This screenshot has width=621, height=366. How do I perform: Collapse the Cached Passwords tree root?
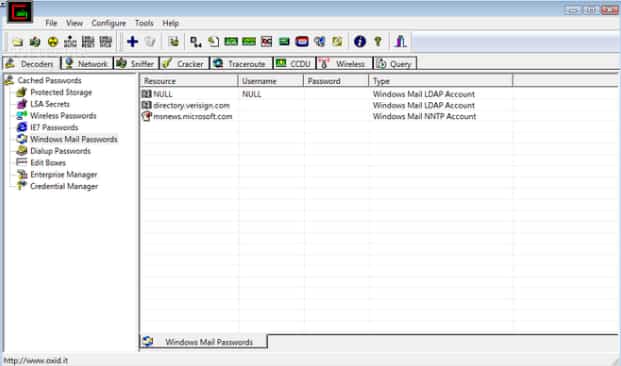click(50, 80)
